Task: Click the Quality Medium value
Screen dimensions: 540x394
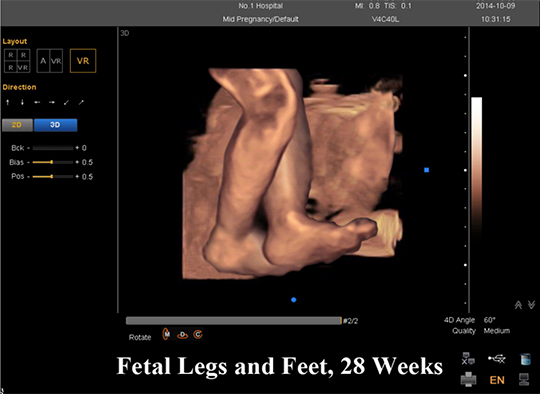Action: click(x=497, y=331)
